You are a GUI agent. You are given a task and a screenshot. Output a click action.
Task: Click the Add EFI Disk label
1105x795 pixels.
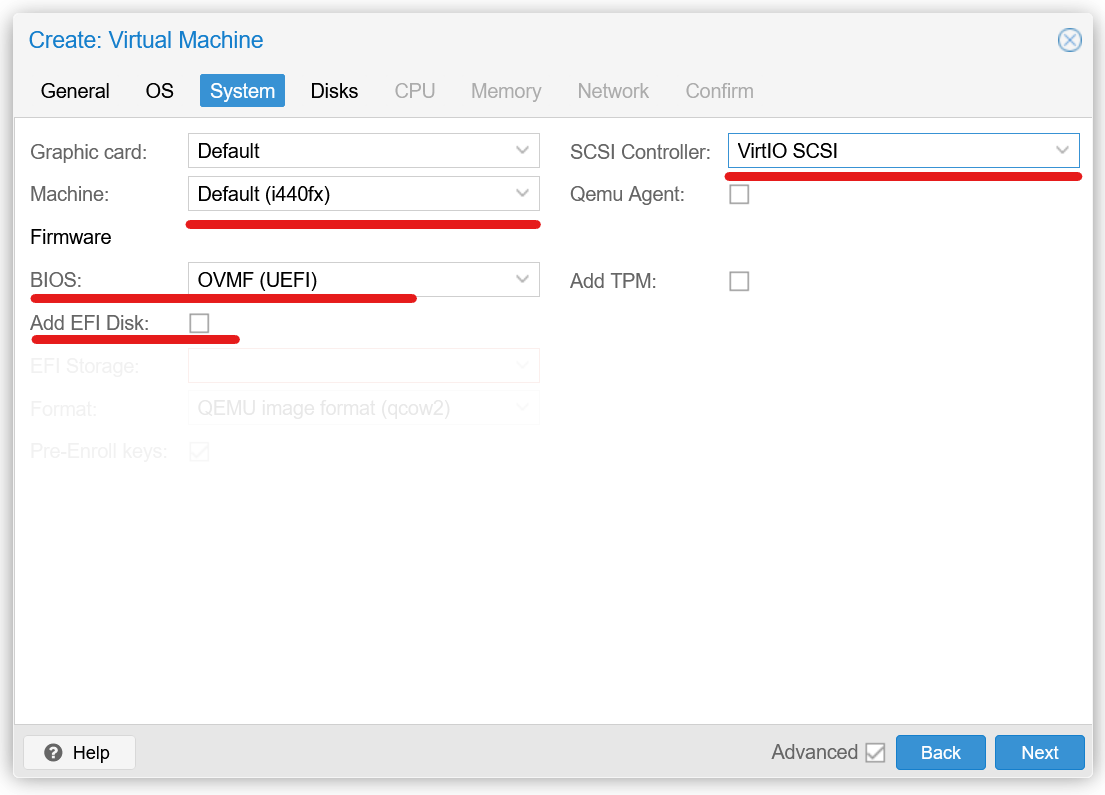[x=89, y=323]
